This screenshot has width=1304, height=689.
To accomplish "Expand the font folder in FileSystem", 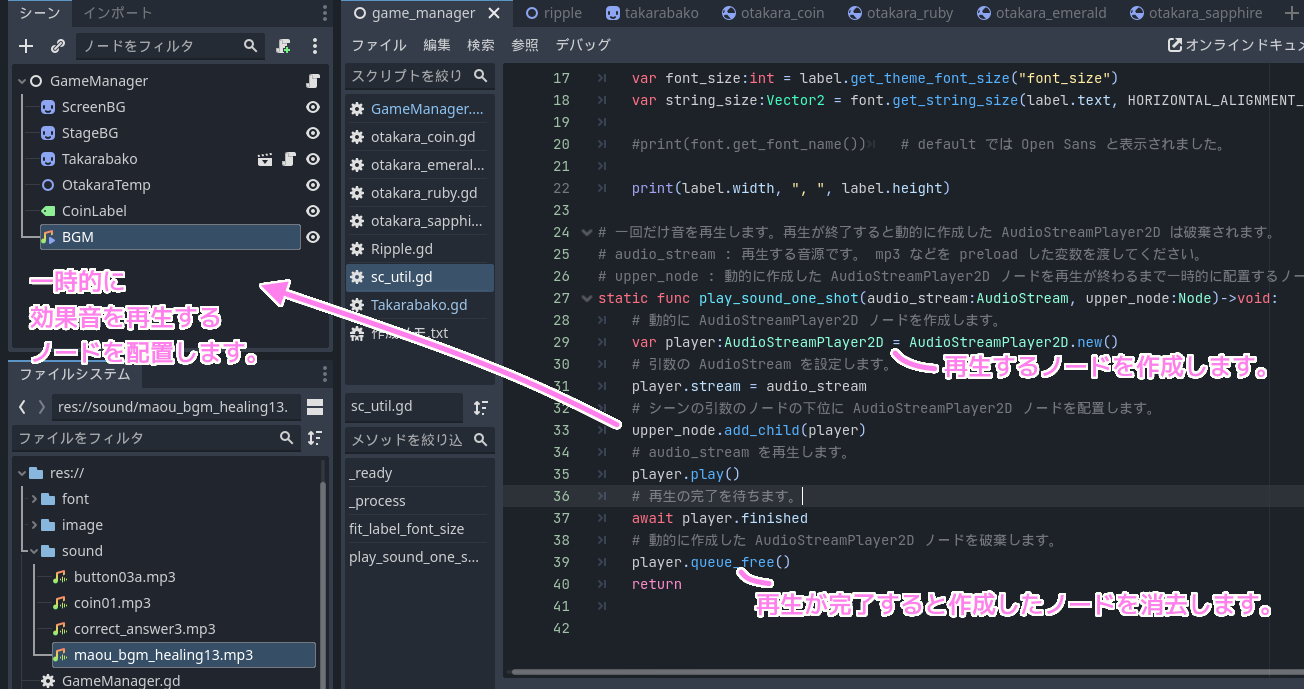I will click(x=35, y=498).
